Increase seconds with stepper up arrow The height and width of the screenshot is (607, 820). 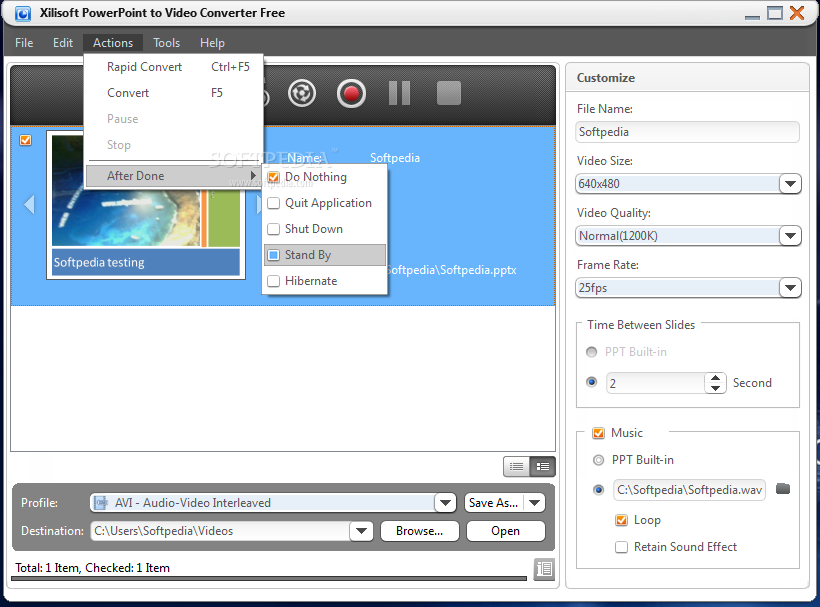pos(715,378)
